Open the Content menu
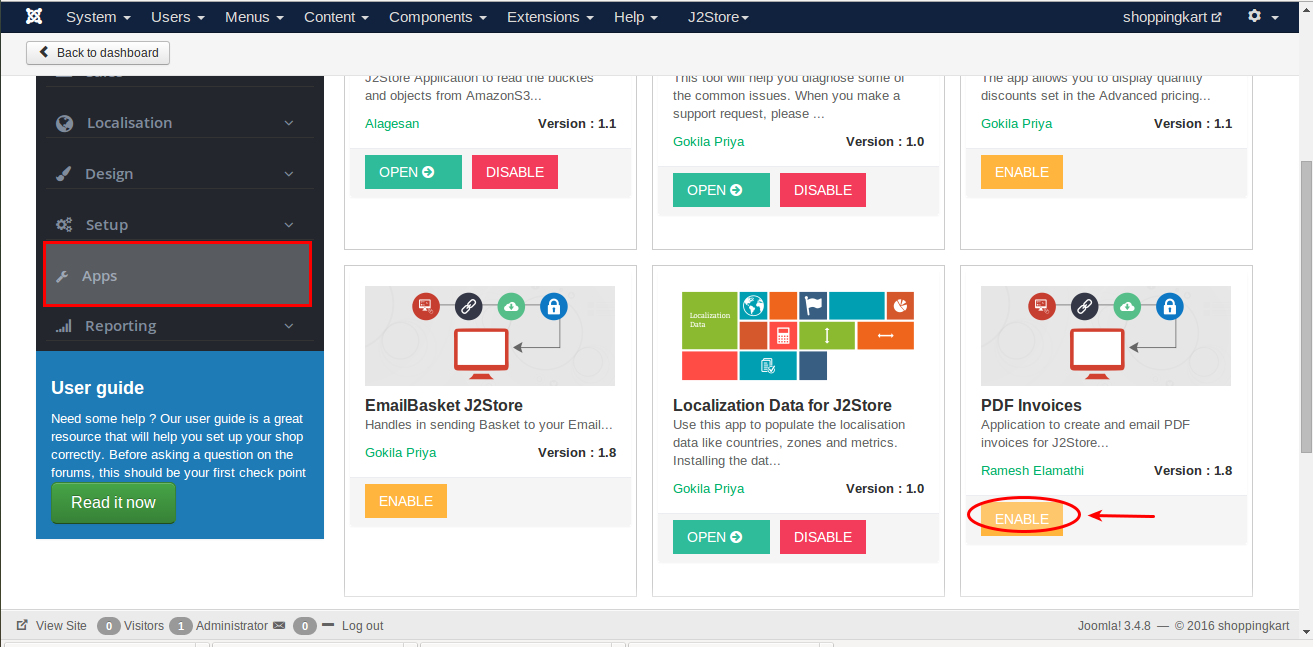The height and width of the screenshot is (647, 1313). point(336,17)
